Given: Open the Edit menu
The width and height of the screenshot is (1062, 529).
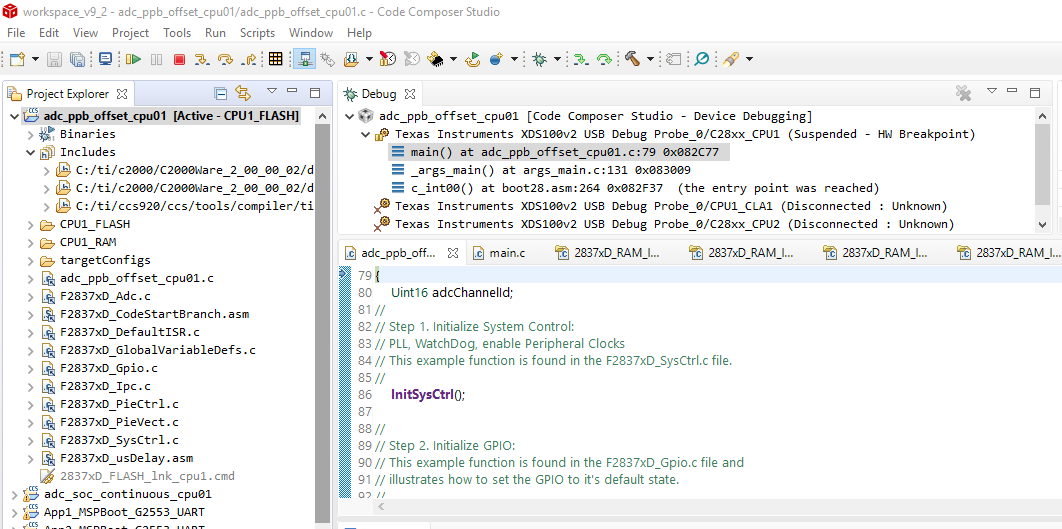Looking at the screenshot, I should click(49, 33).
